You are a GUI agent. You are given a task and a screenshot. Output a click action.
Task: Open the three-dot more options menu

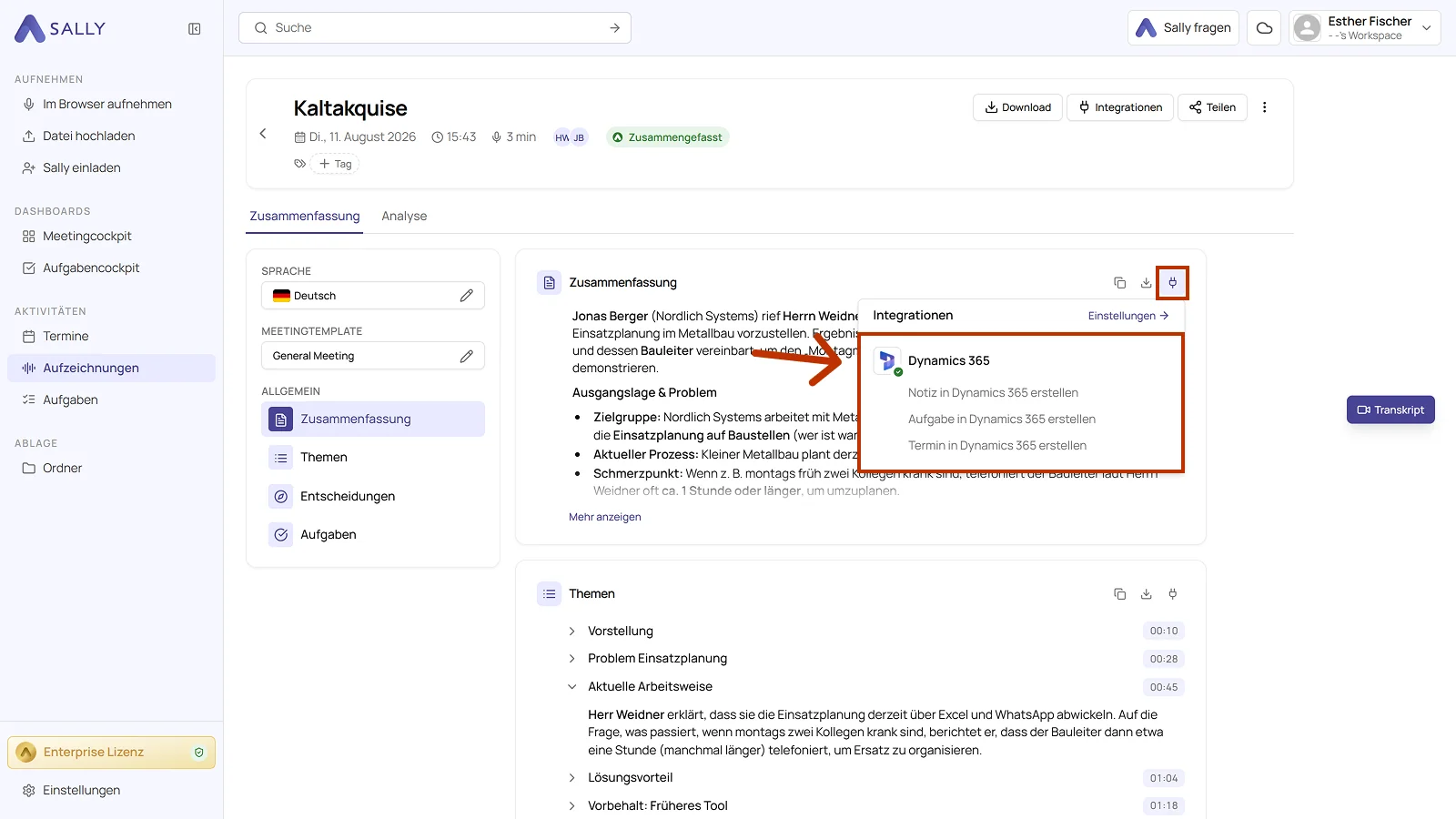click(1264, 107)
